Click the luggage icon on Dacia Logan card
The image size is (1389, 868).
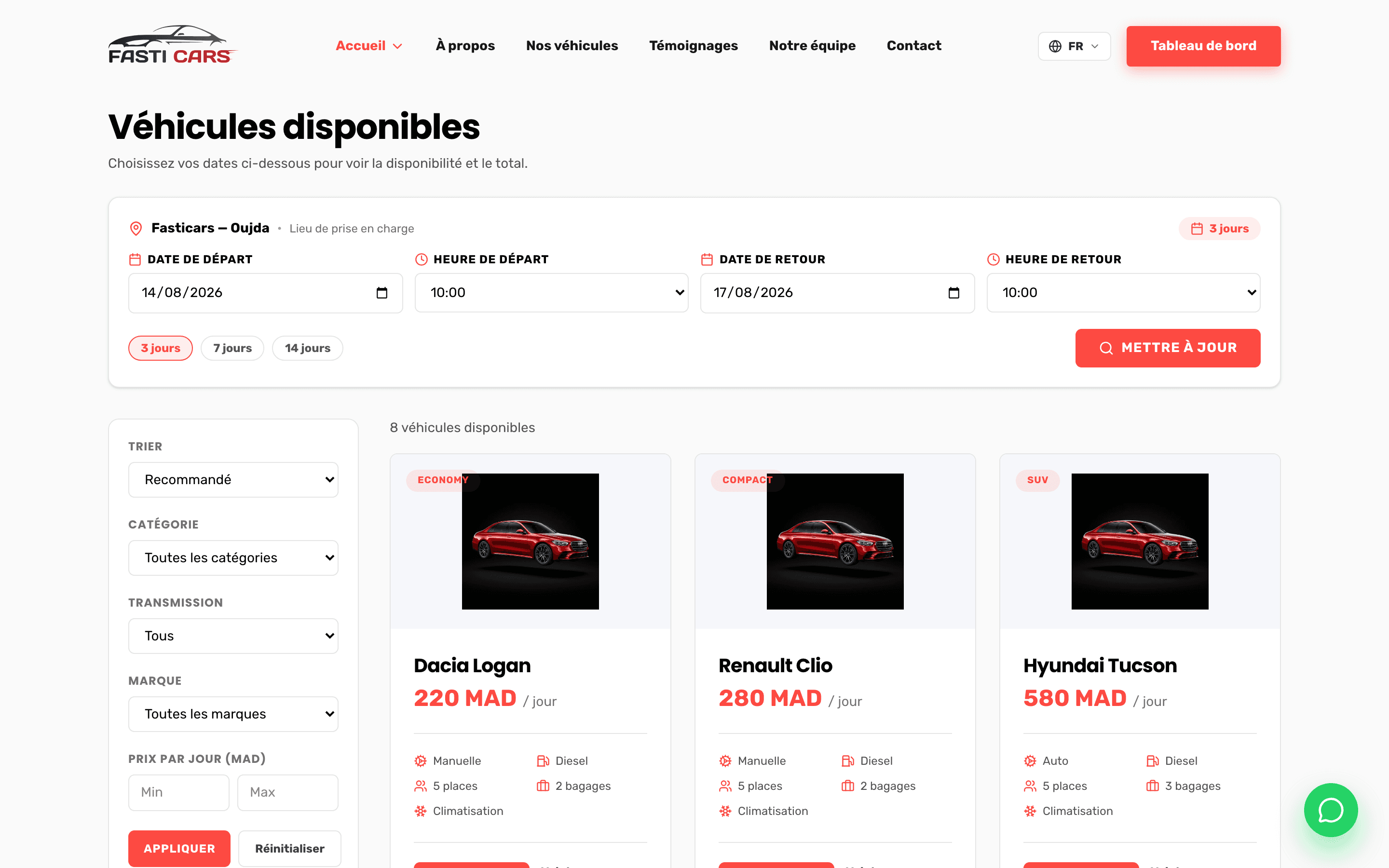pyautogui.click(x=543, y=787)
